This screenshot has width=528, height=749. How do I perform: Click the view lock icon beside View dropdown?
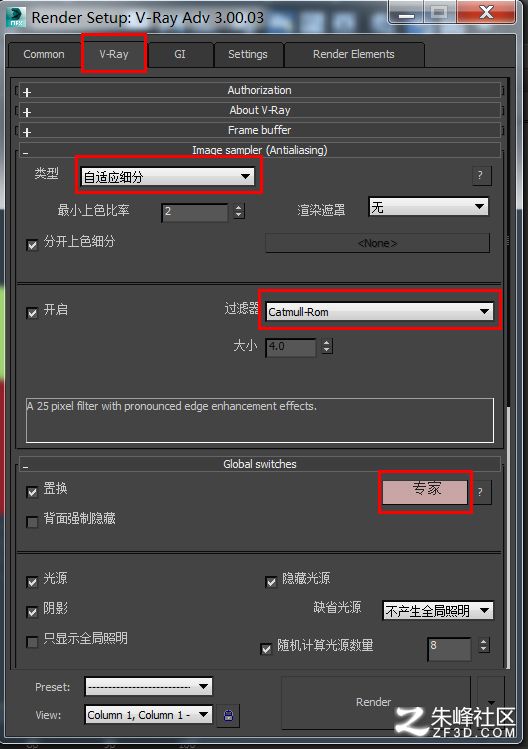pos(228,715)
